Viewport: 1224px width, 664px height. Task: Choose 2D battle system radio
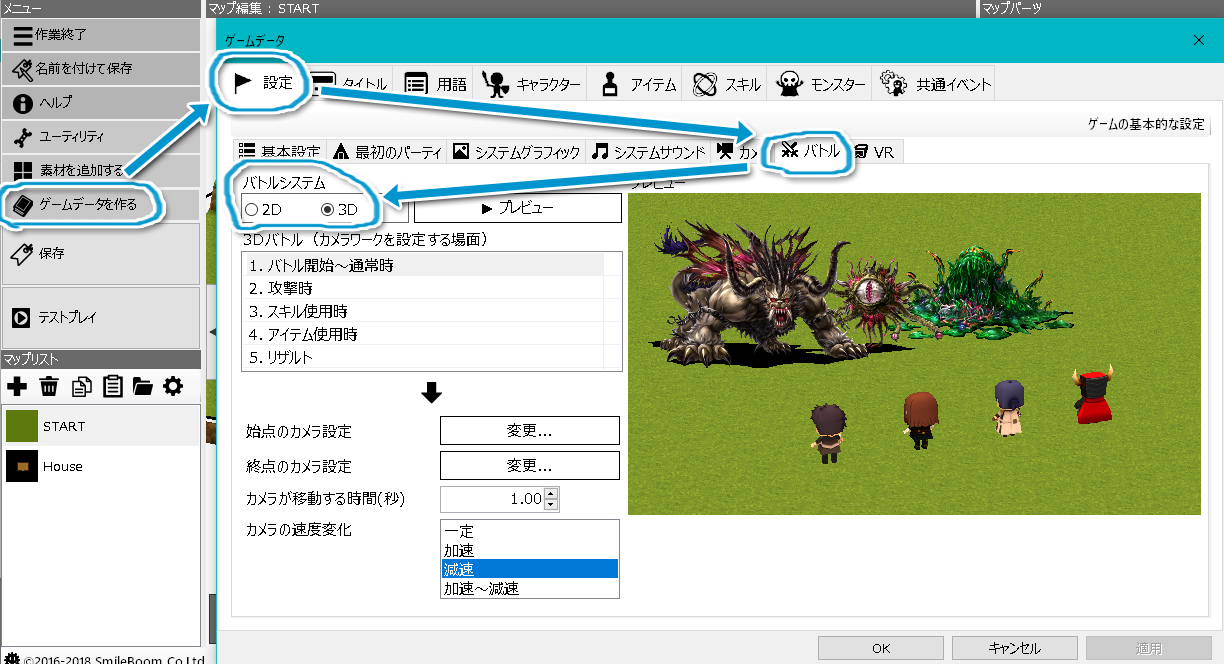click(263, 209)
